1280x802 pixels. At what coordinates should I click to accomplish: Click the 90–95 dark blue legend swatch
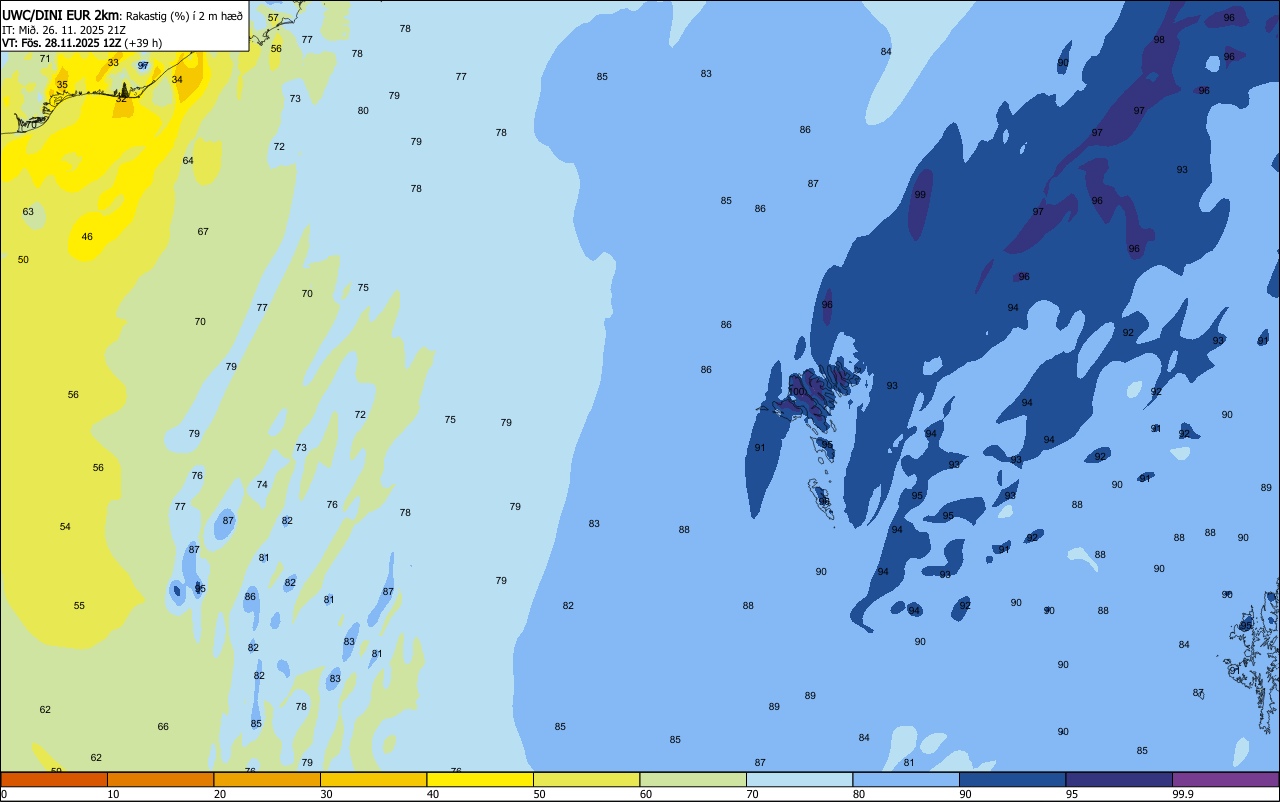1012,779
